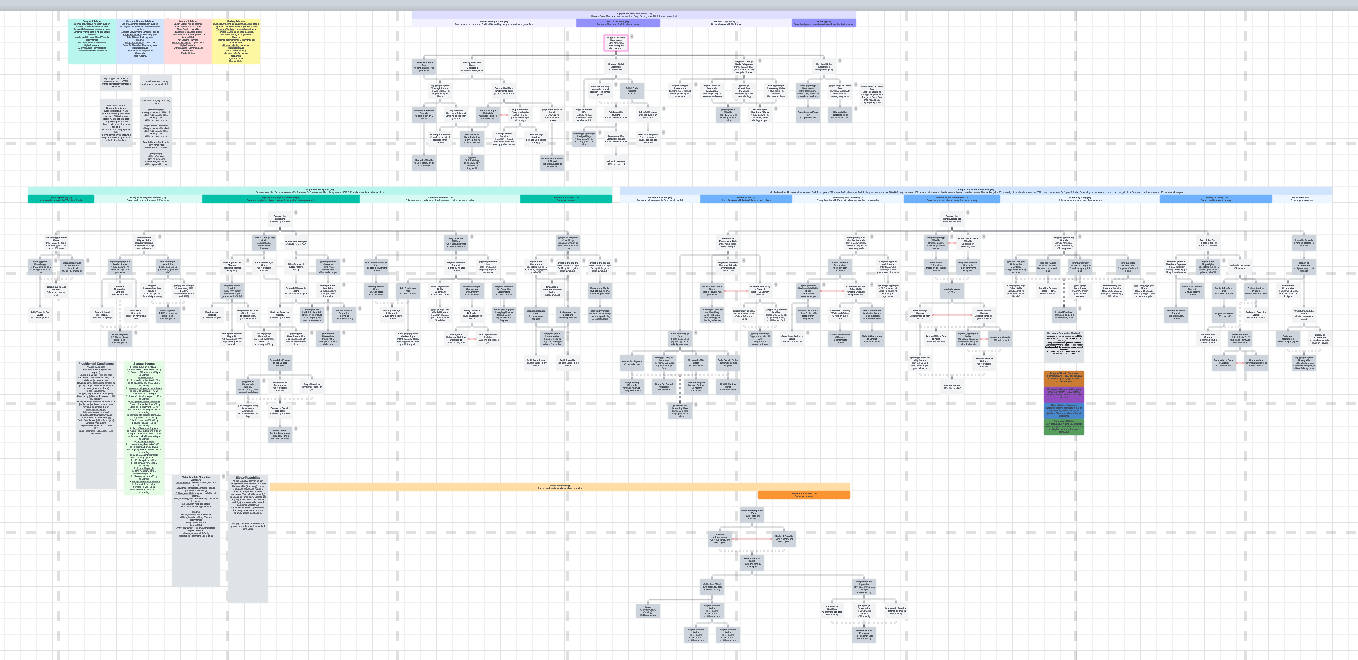Select the teal sticky note in the top-left group
Image resolution: width=1358 pixels, height=660 pixels.
[92, 41]
